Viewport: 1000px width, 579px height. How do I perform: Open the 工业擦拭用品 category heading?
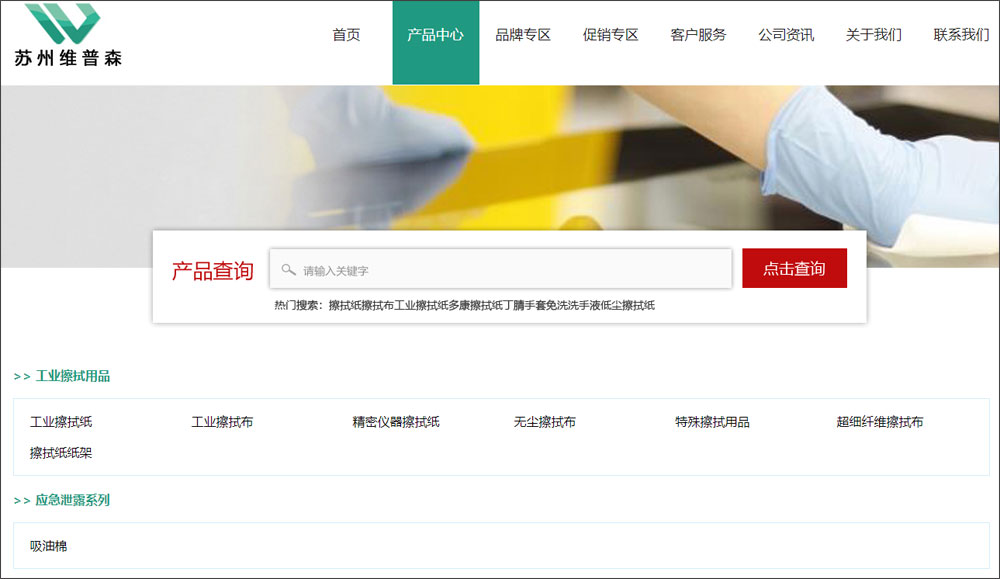pyautogui.click(x=72, y=376)
